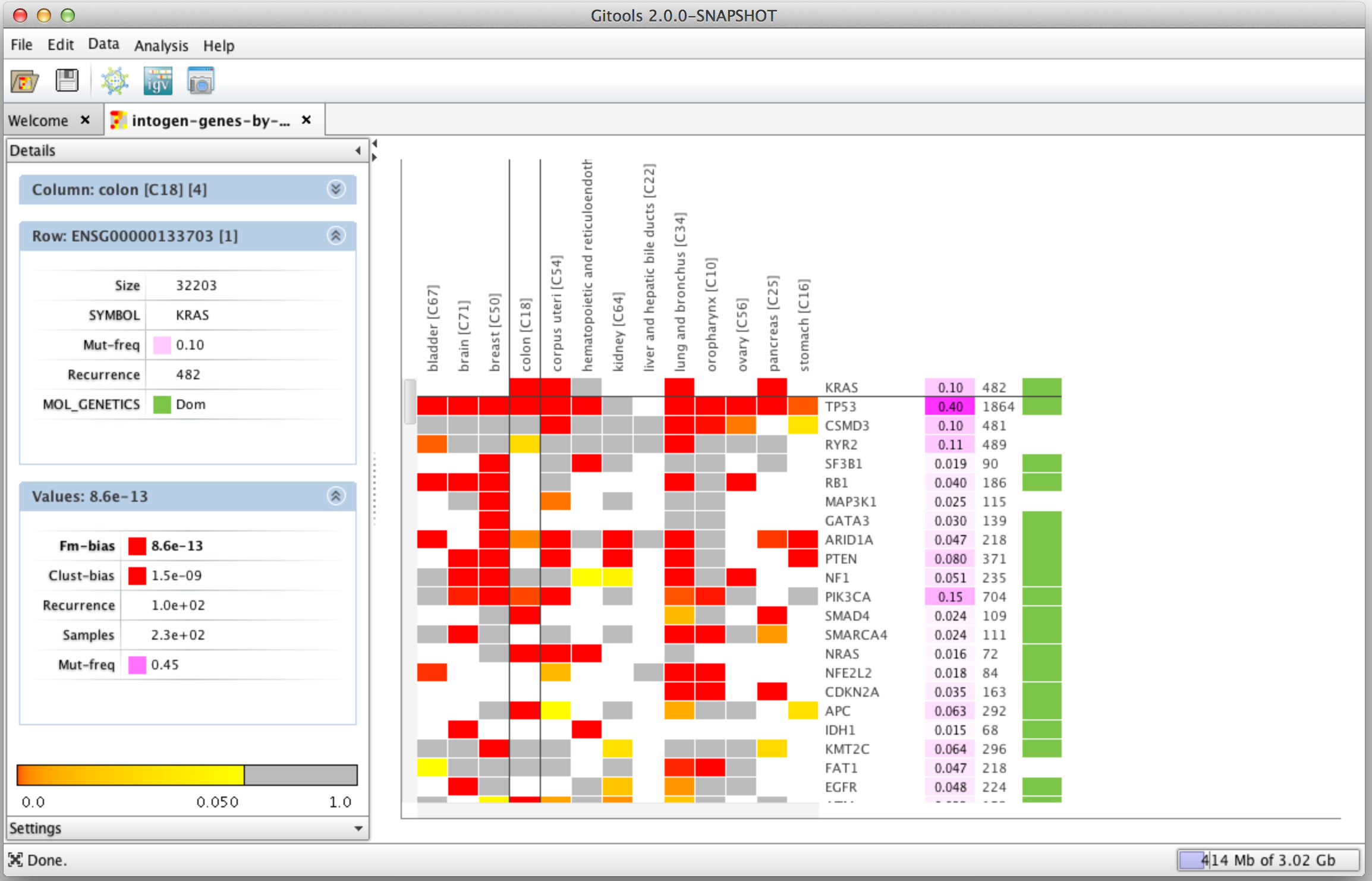
Task: Open the Analysis menu
Action: (x=161, y=46)
